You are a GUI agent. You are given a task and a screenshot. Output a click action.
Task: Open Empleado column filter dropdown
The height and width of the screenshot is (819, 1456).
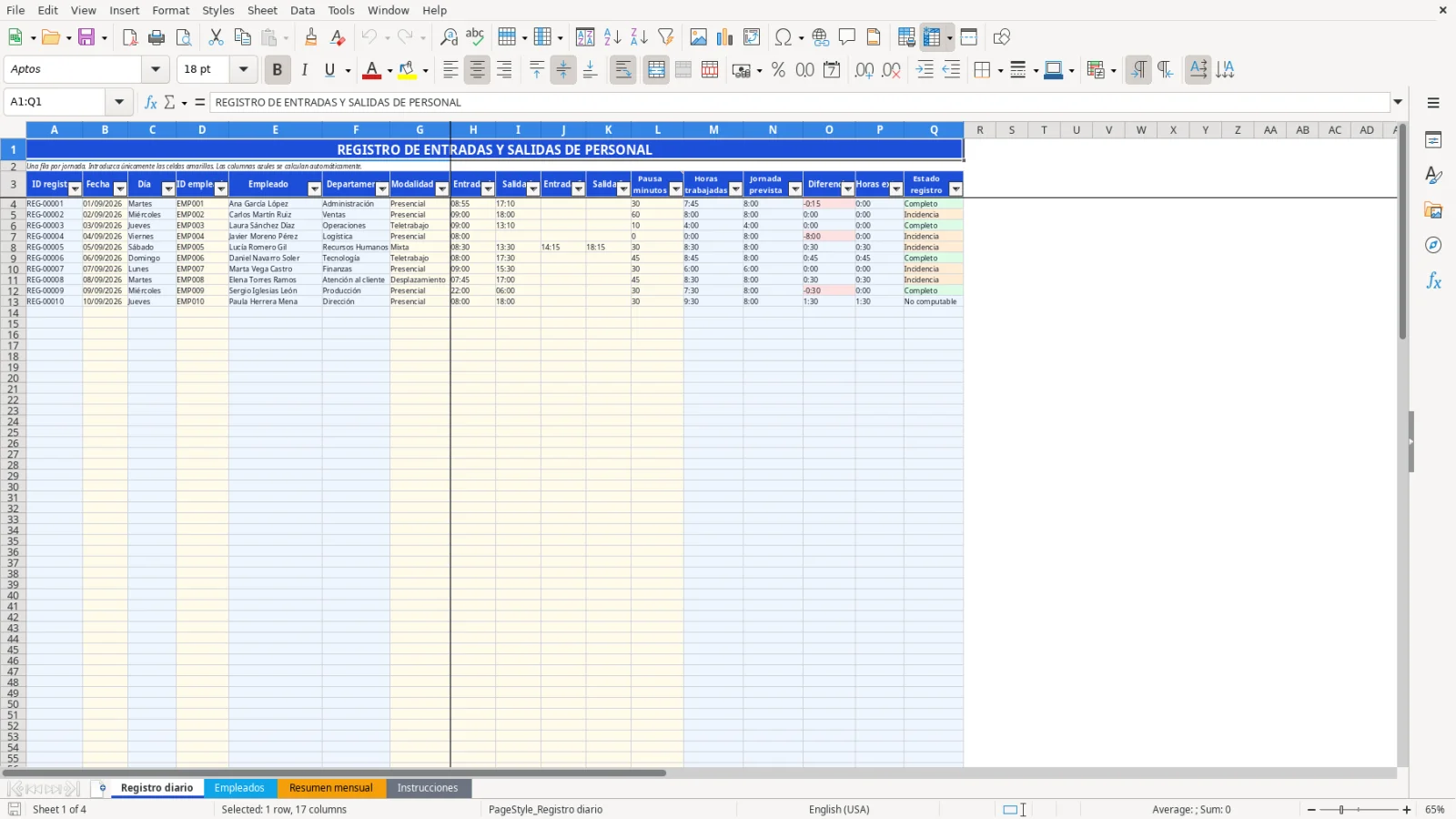pos(315,188)
